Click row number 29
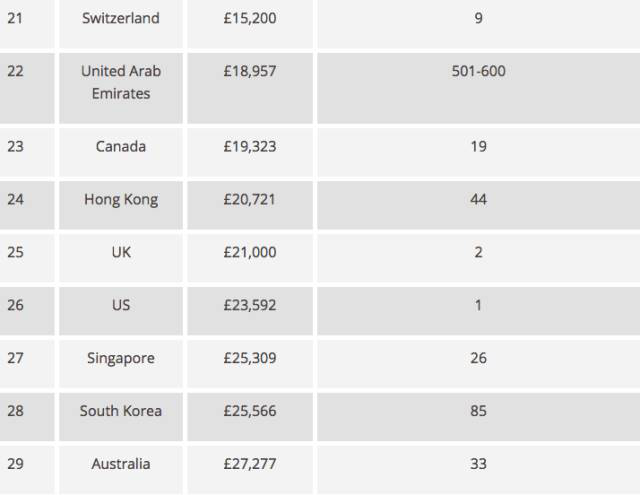This screenshot has width=640, height=495. tap(15, 464)
